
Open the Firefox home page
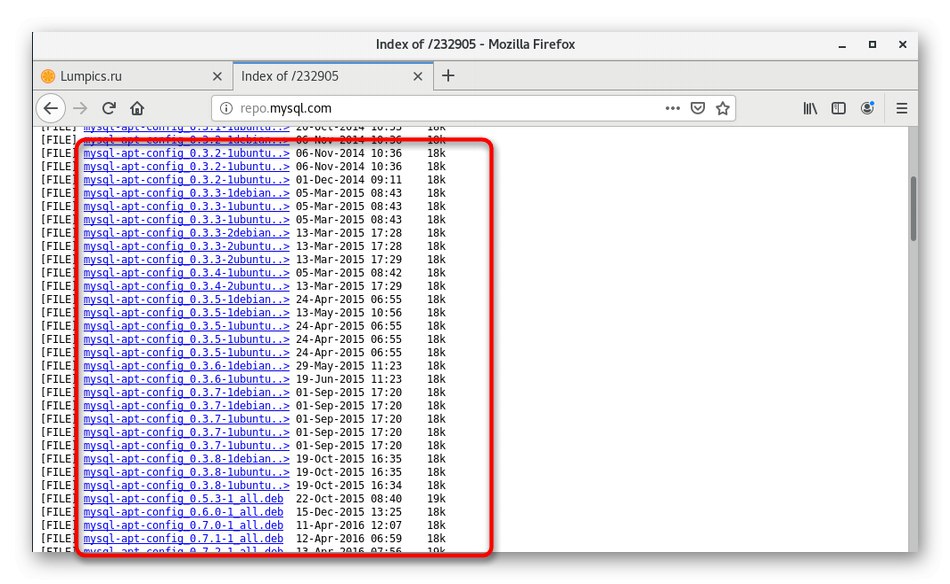tap(138, 108)
